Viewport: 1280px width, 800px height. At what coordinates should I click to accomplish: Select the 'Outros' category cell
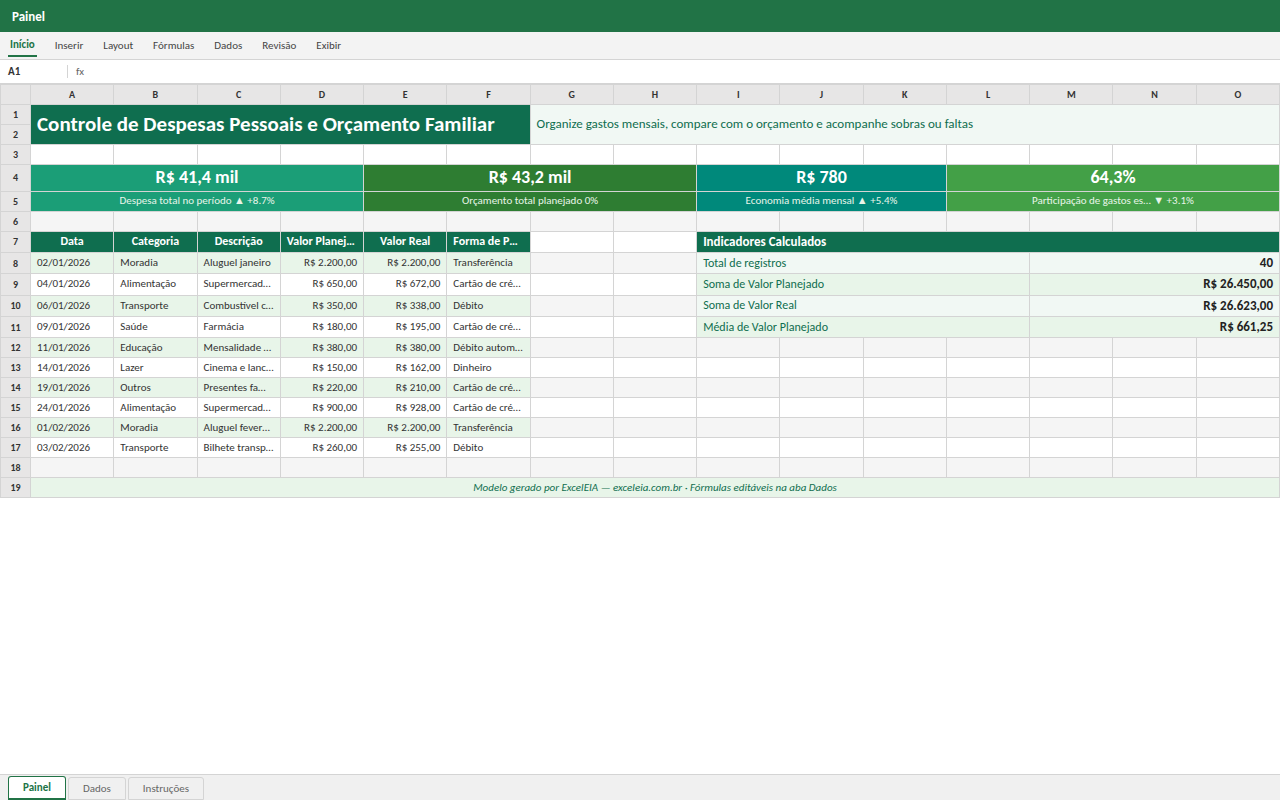click(x=156, y=388)
